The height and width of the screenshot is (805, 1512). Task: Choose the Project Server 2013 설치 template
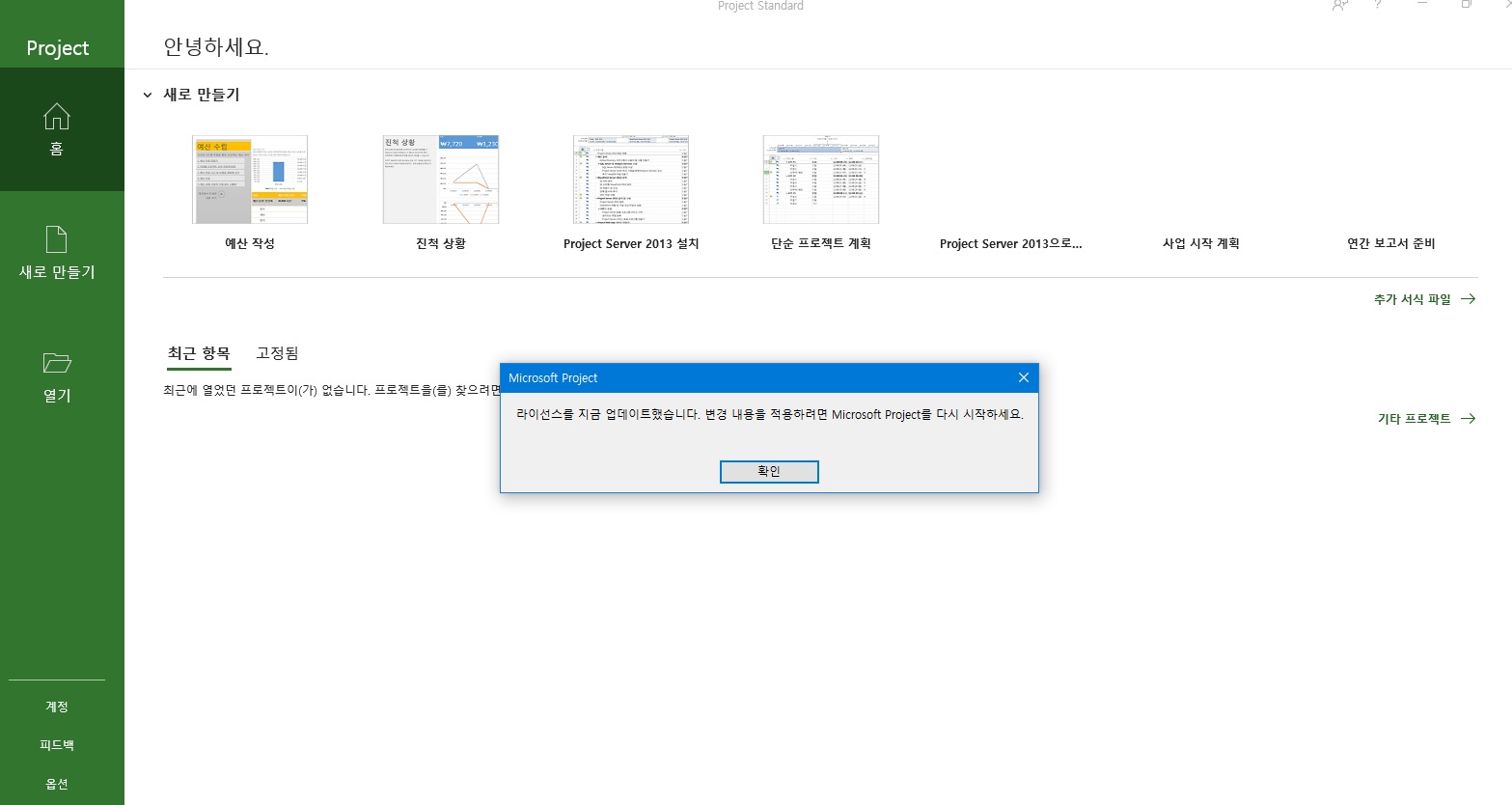tap(631, 180)
